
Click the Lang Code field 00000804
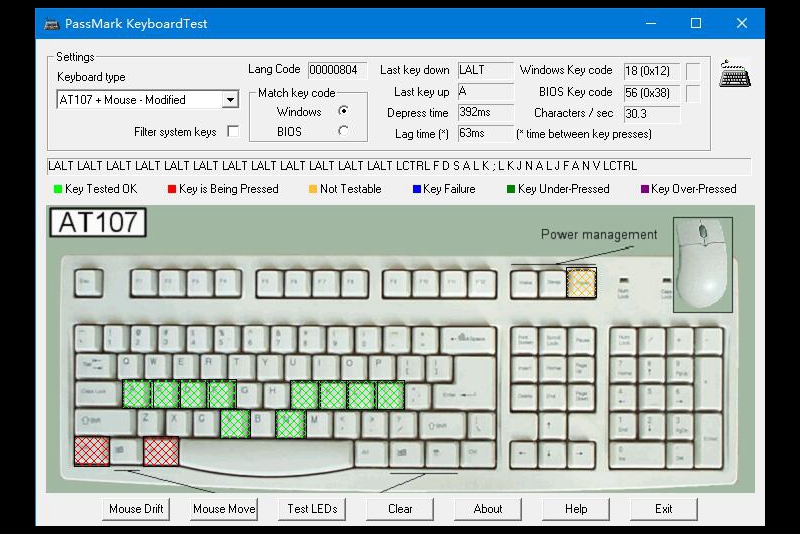337,70
